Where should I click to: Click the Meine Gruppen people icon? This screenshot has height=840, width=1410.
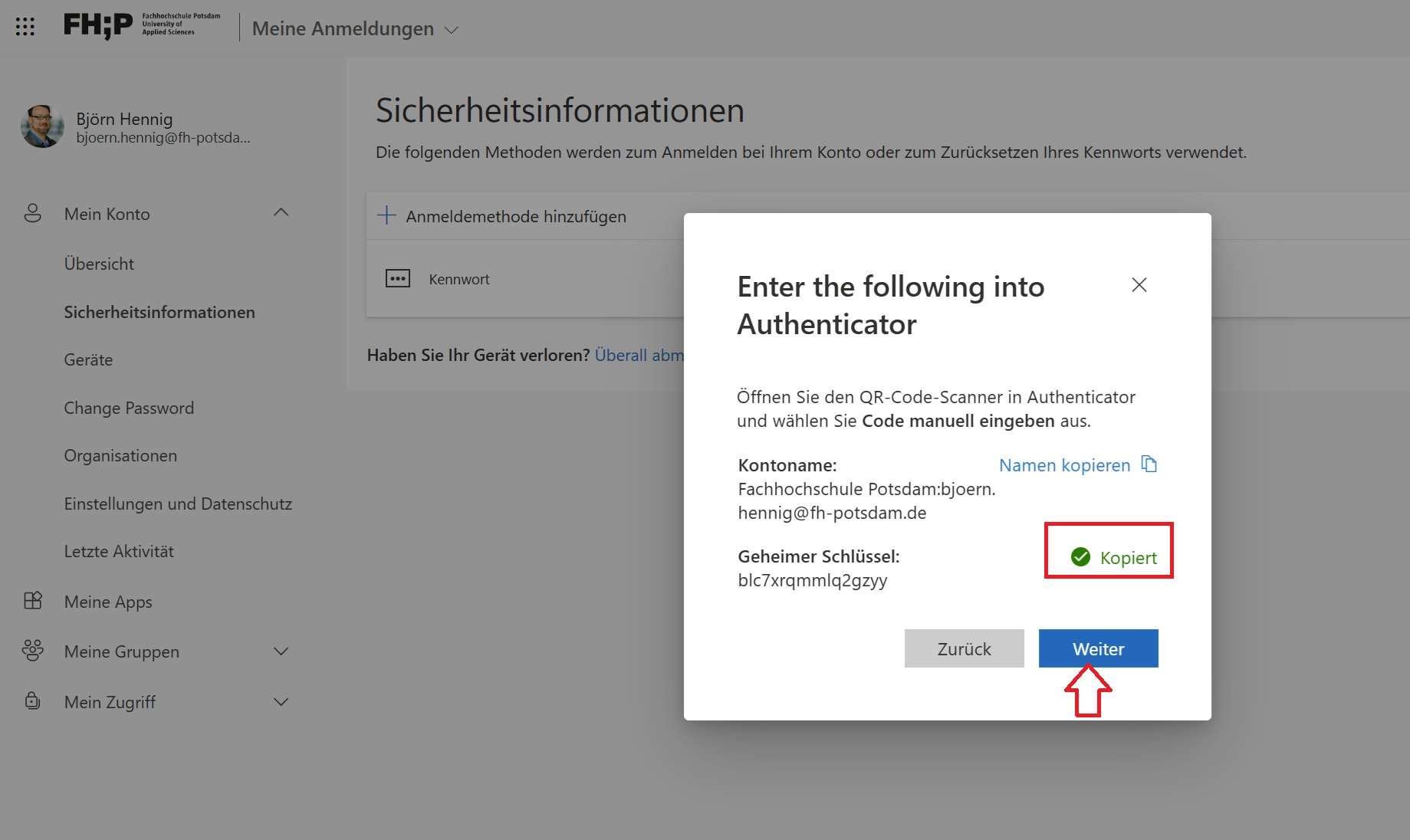pyautogui.click(x=32, y=651)
